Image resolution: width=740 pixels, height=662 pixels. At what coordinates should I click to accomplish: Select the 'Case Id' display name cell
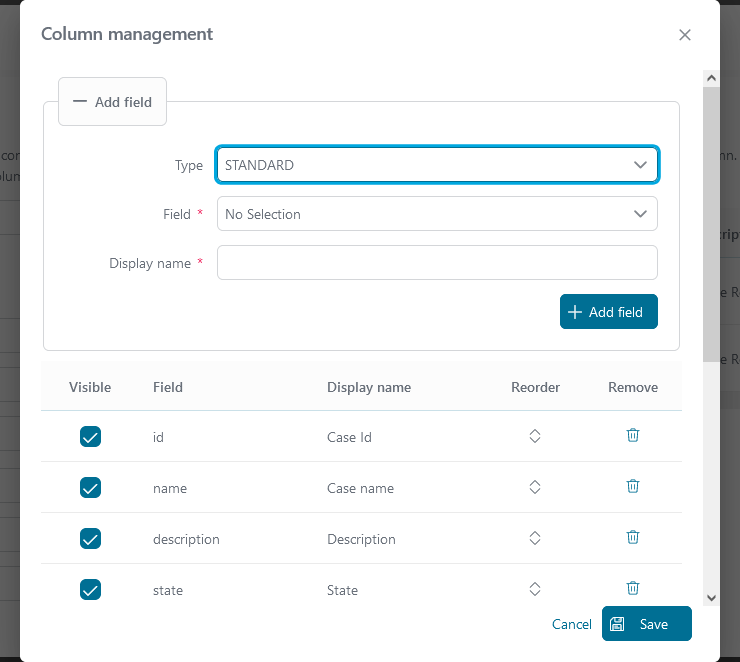point(349,437)
